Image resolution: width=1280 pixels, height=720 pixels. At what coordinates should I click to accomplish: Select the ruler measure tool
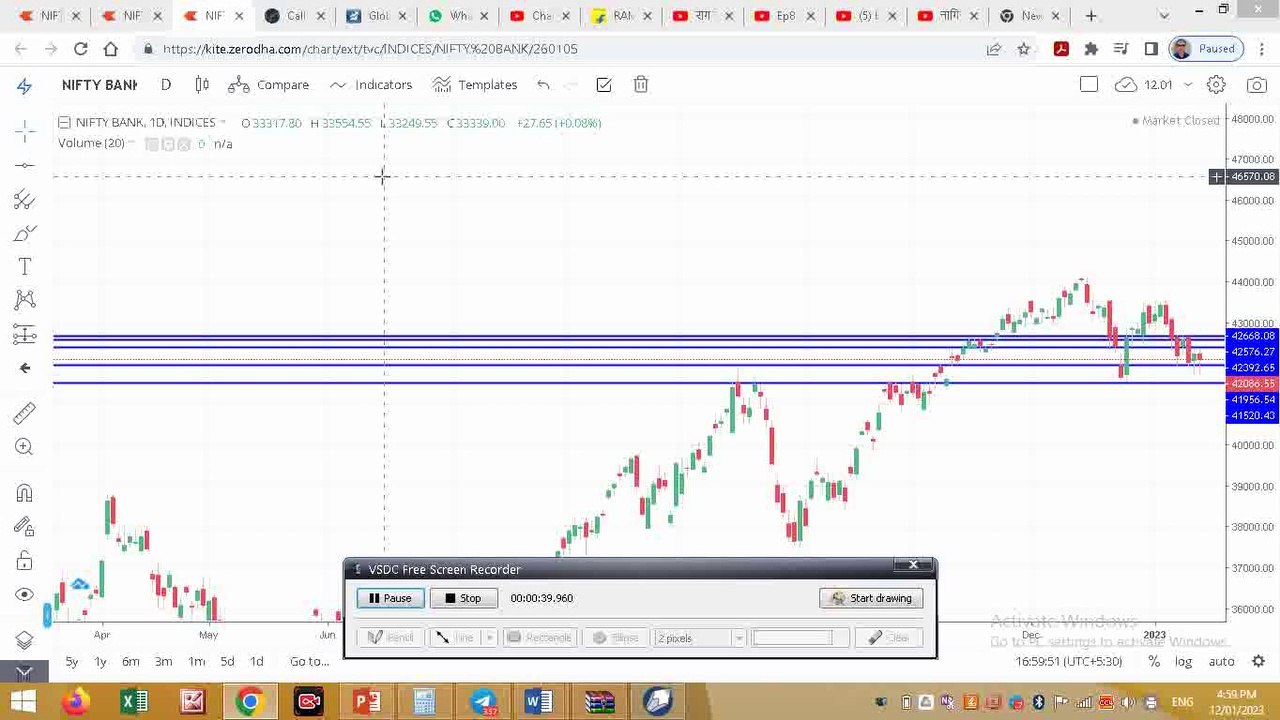pos(25,413)
